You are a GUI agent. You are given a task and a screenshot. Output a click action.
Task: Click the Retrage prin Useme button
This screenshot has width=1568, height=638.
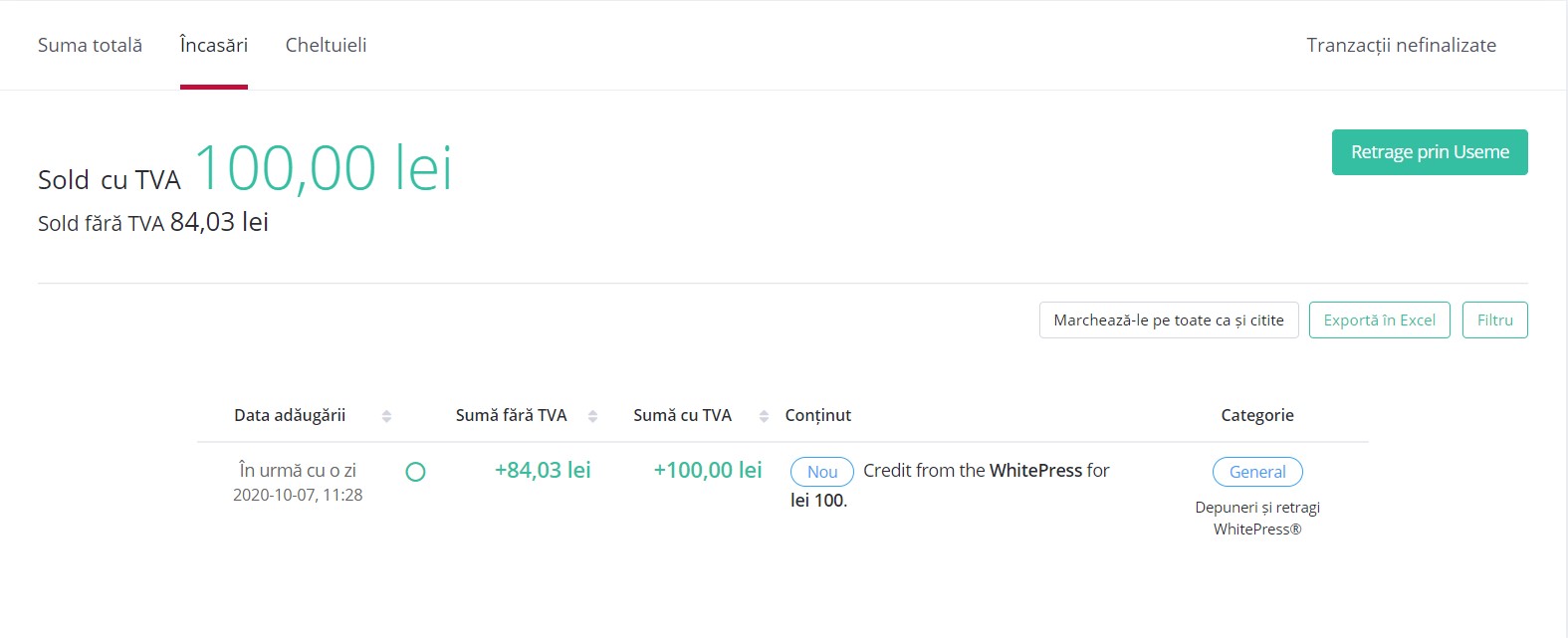click(1430, 152)
